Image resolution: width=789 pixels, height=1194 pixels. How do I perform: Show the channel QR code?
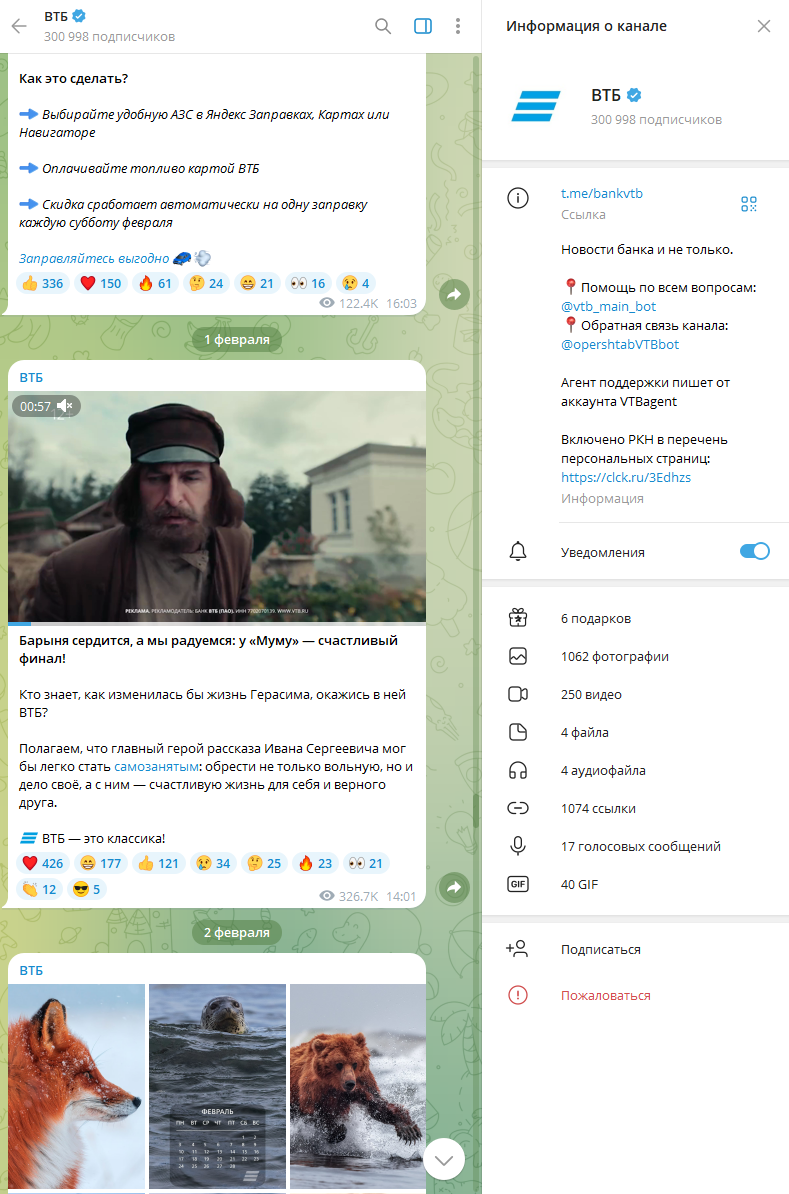pos(749,203)
